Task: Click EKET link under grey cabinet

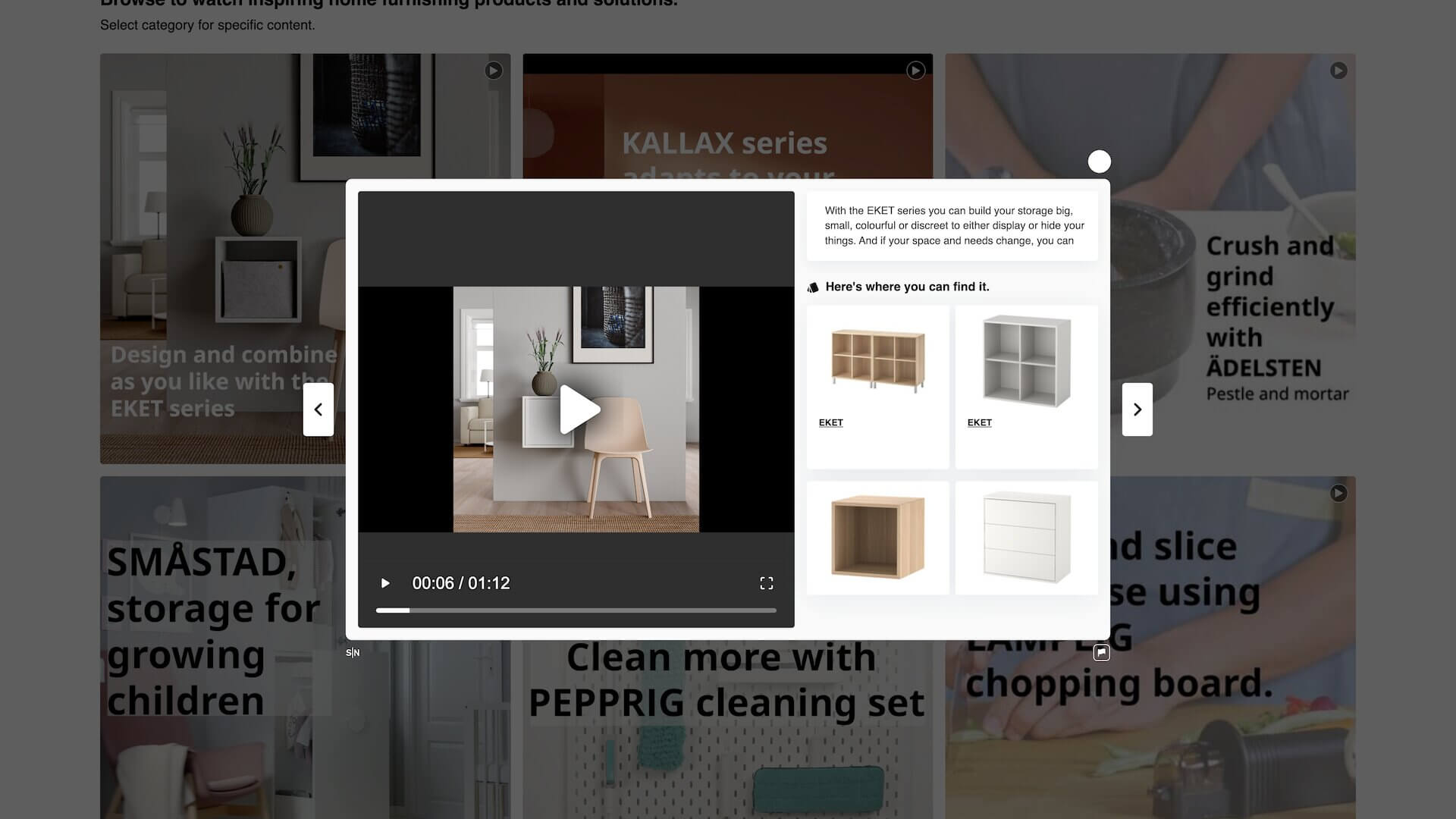Action: pos(980,422)
